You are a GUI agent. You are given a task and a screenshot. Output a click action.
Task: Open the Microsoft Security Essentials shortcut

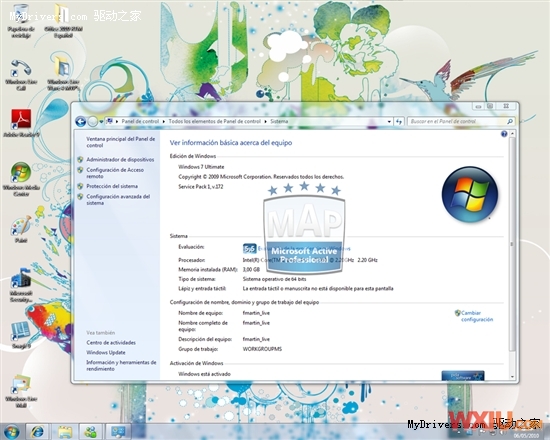point(21,286)
